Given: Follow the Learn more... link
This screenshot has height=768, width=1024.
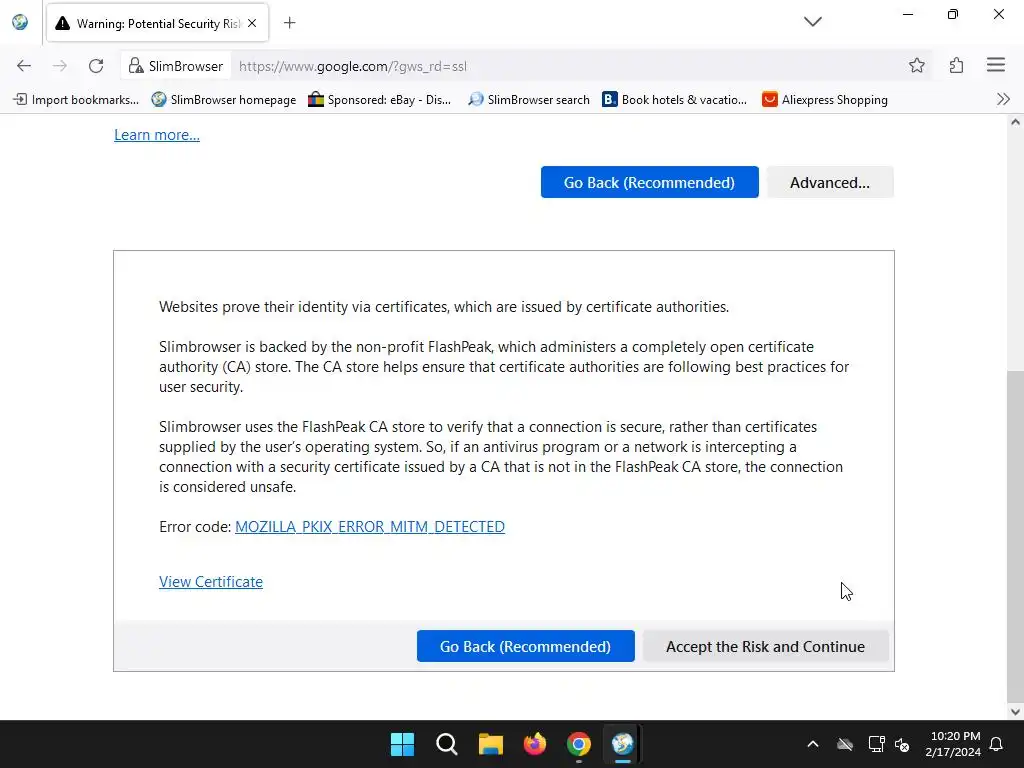Looking at the screenshot, I should tap(157, 135).
